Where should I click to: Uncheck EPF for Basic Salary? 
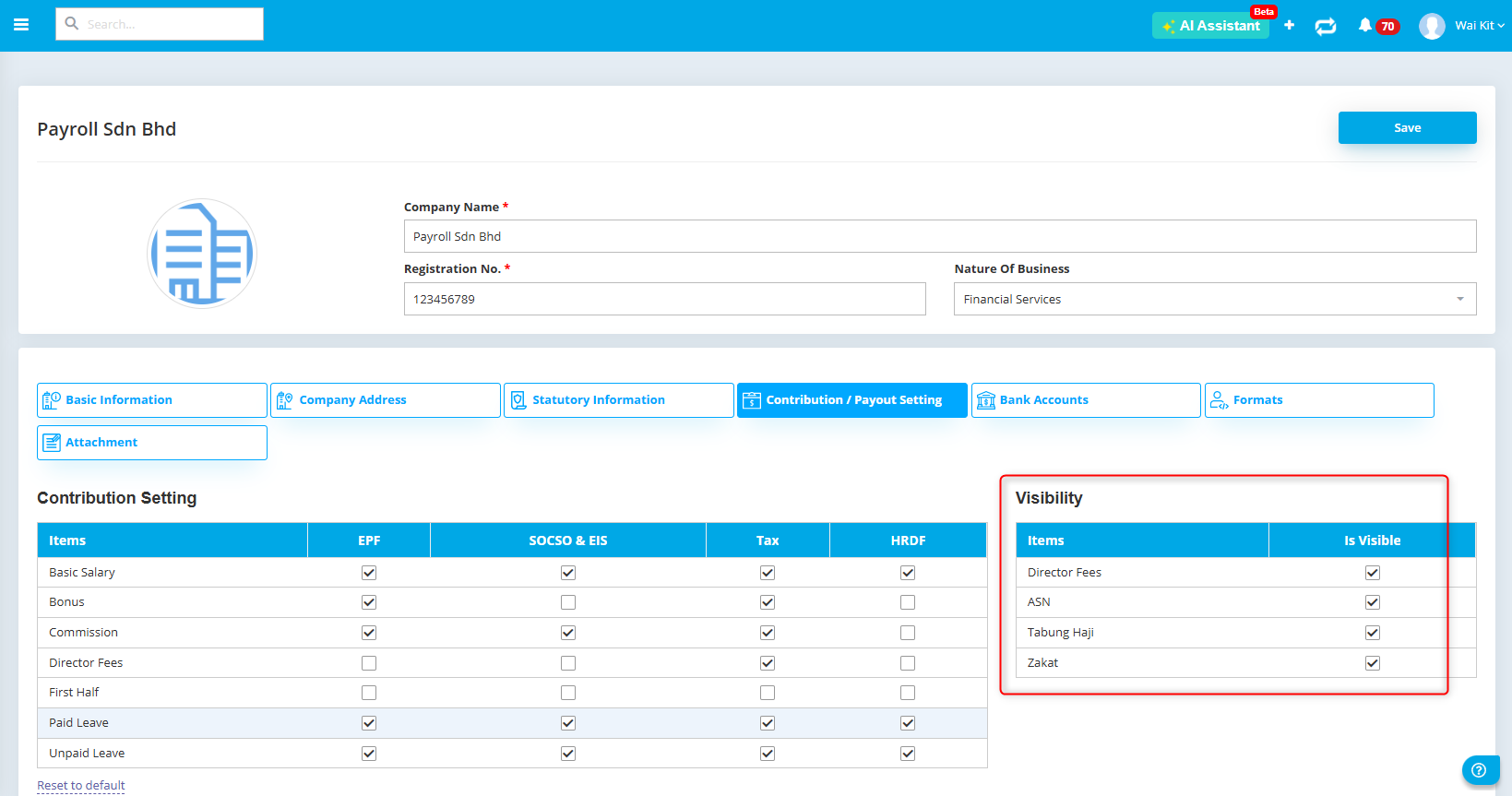(x=369, y=573)
